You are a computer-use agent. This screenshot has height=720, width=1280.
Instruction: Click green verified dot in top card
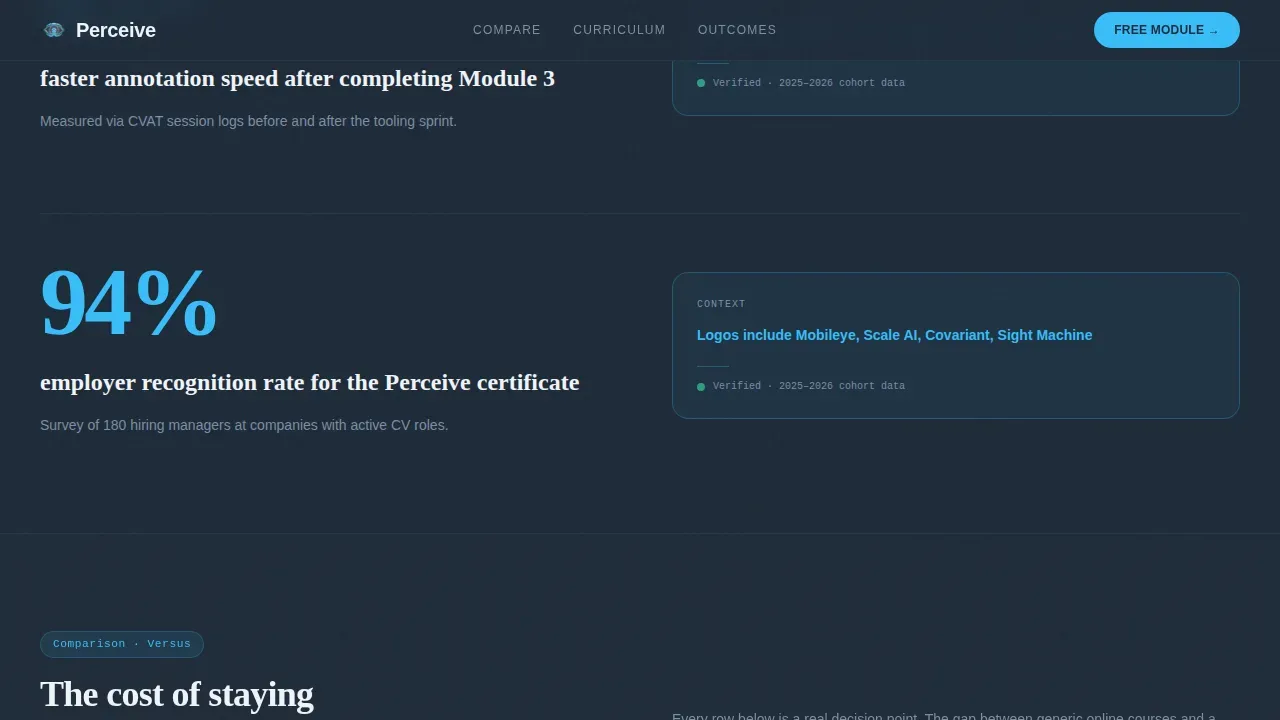tap(701, 83)
